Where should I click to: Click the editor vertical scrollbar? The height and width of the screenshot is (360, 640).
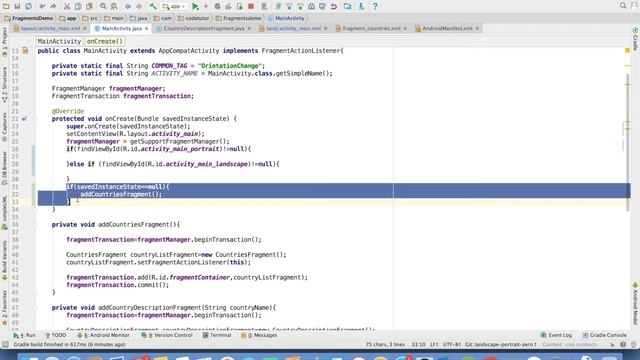628,143
